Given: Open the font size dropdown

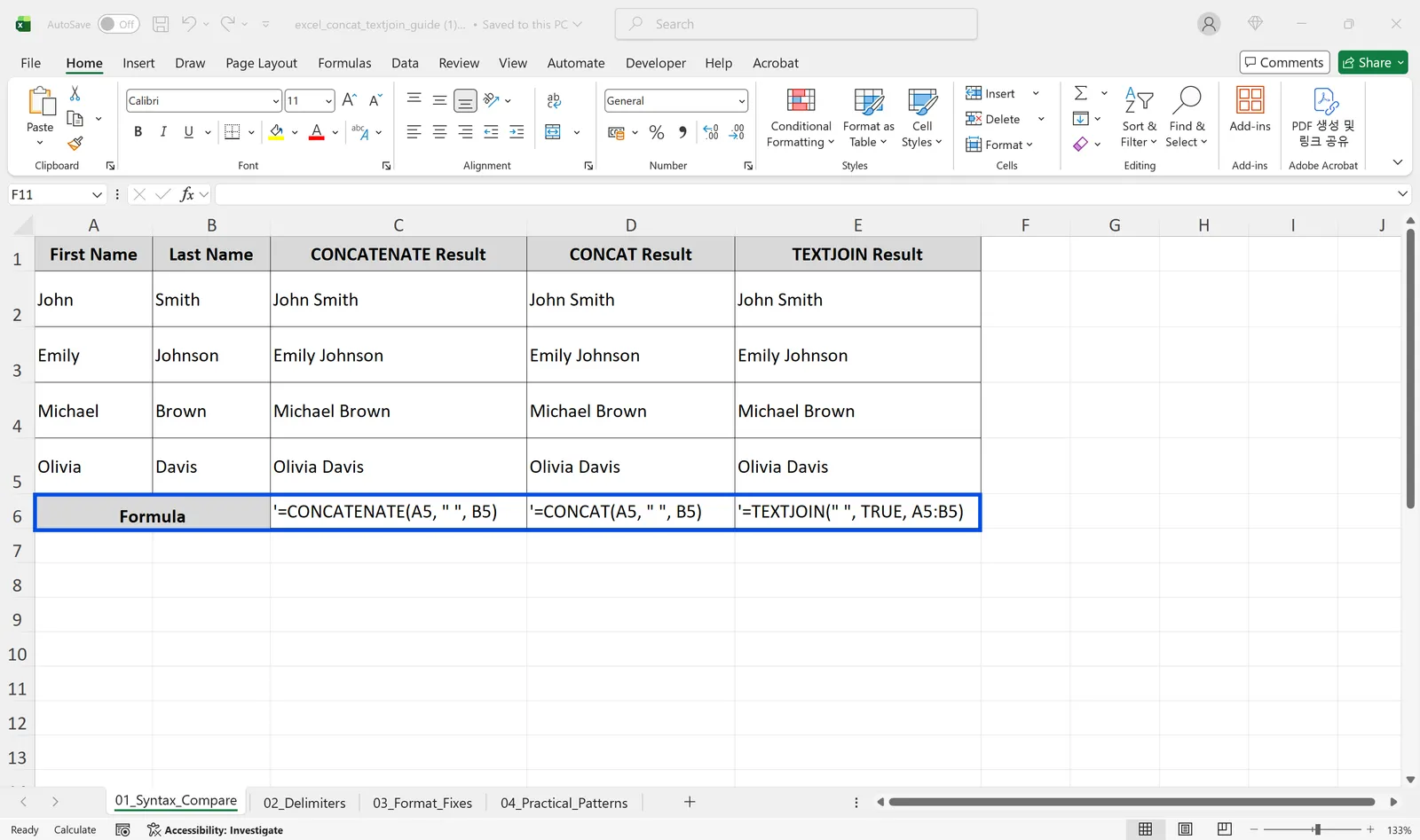Looking at the screenshot, I should (x=328, y=101).
